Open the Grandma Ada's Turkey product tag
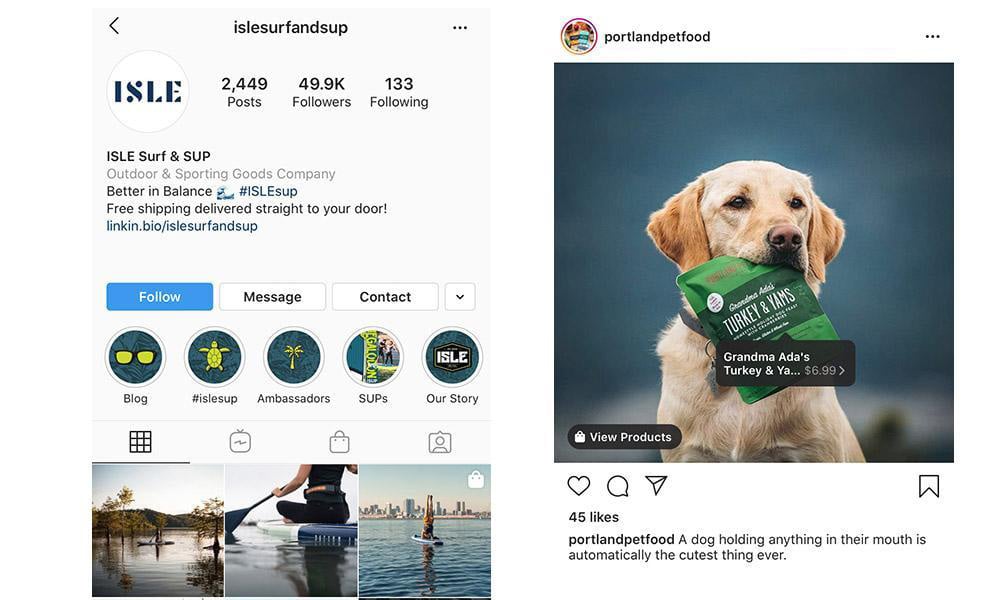1000x600 pixels. click(786, 363)
